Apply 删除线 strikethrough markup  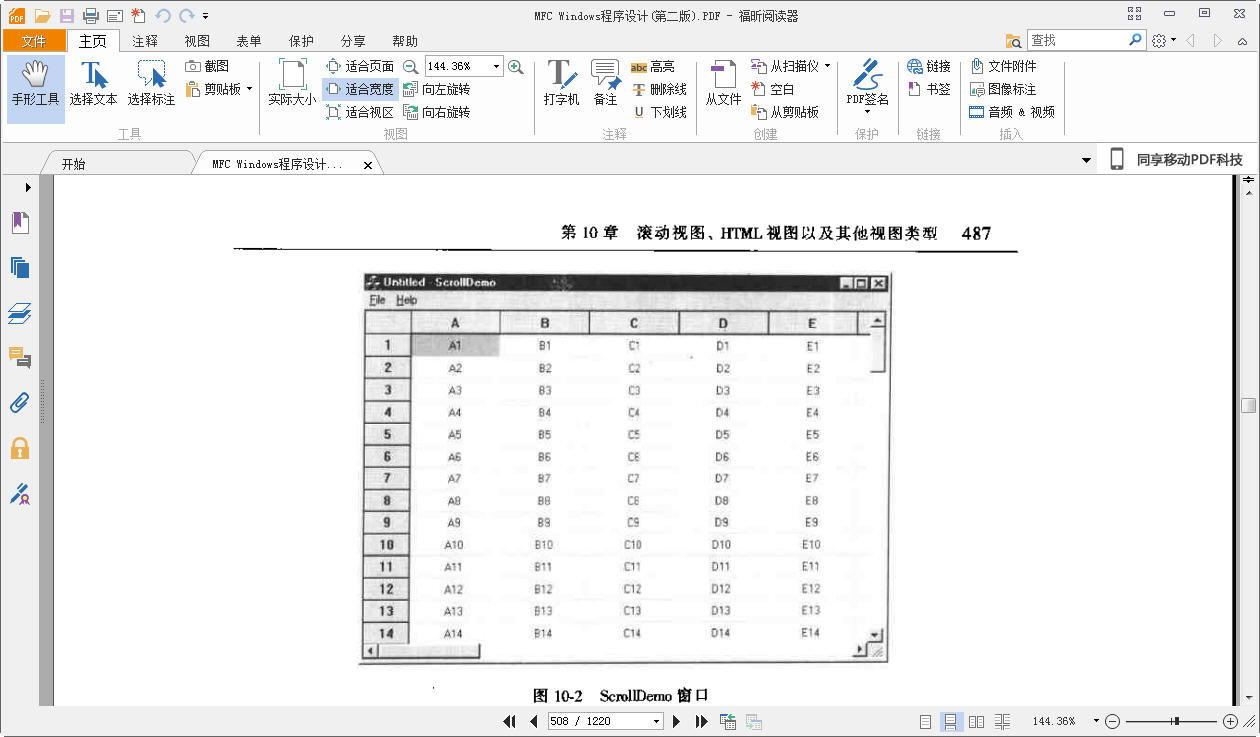click(x=659, y=89)
